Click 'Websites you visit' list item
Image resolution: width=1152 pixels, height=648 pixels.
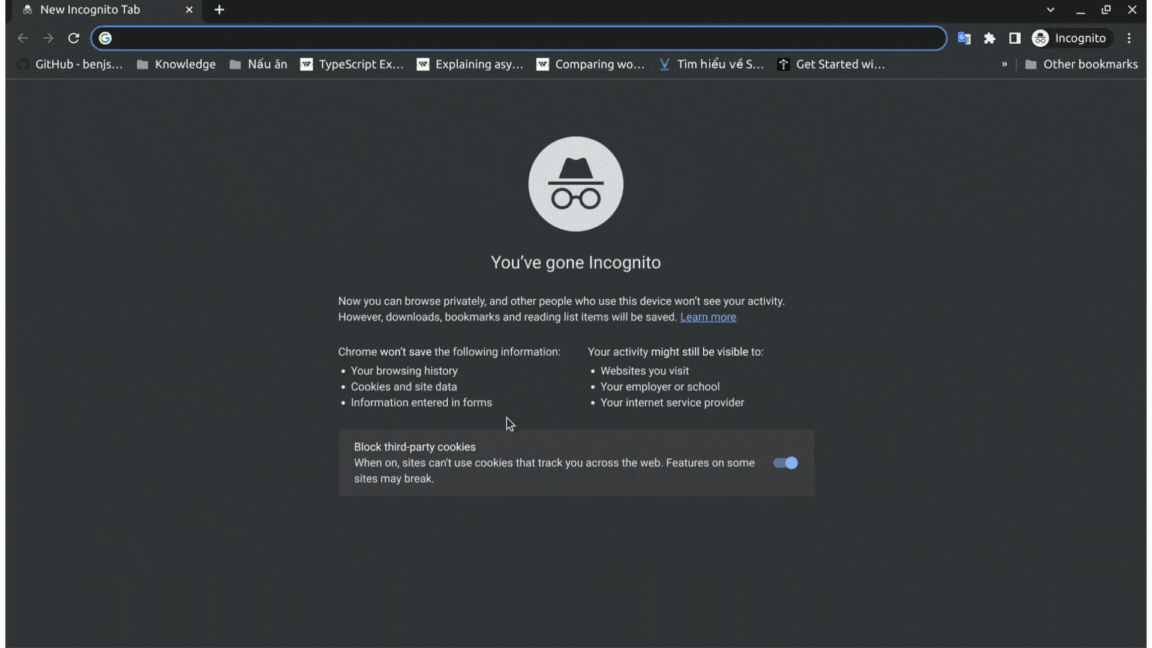[645, 371]
